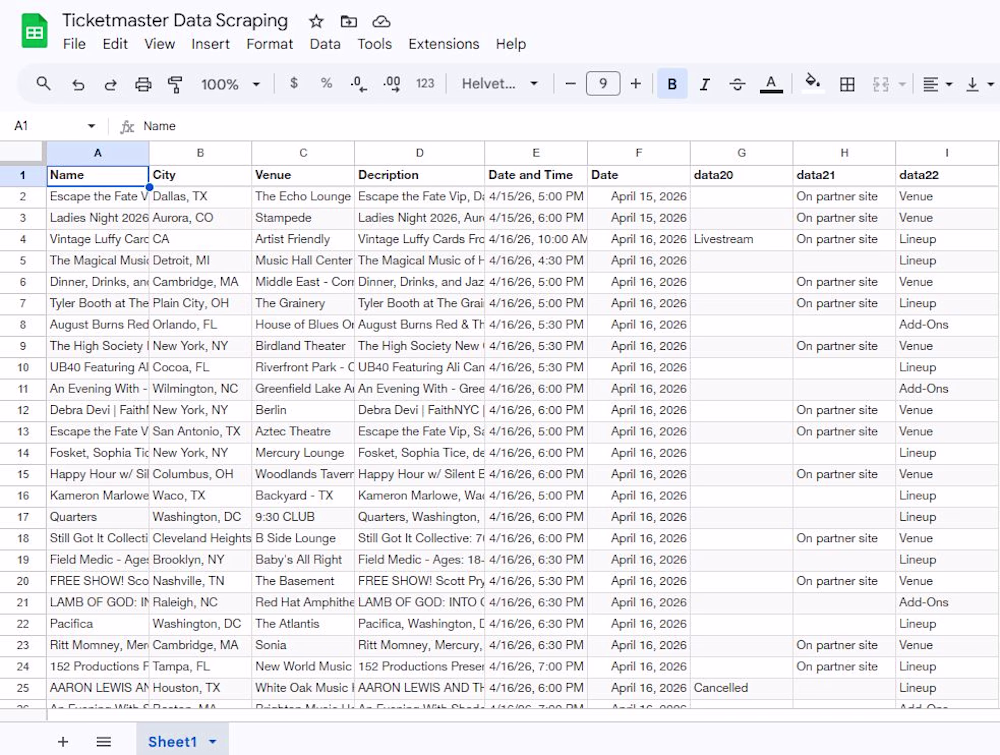Open the borders tool
Viewport: 1000px width, 755px height.
[847, 84]
